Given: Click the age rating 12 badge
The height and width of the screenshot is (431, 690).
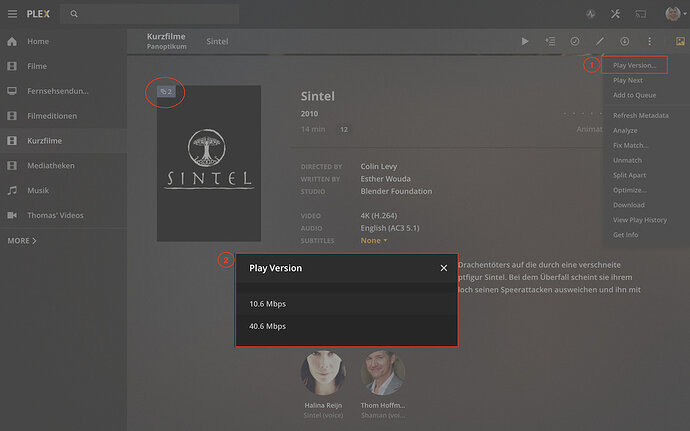Looking at the screenshot, I should (x=344, y=129).
